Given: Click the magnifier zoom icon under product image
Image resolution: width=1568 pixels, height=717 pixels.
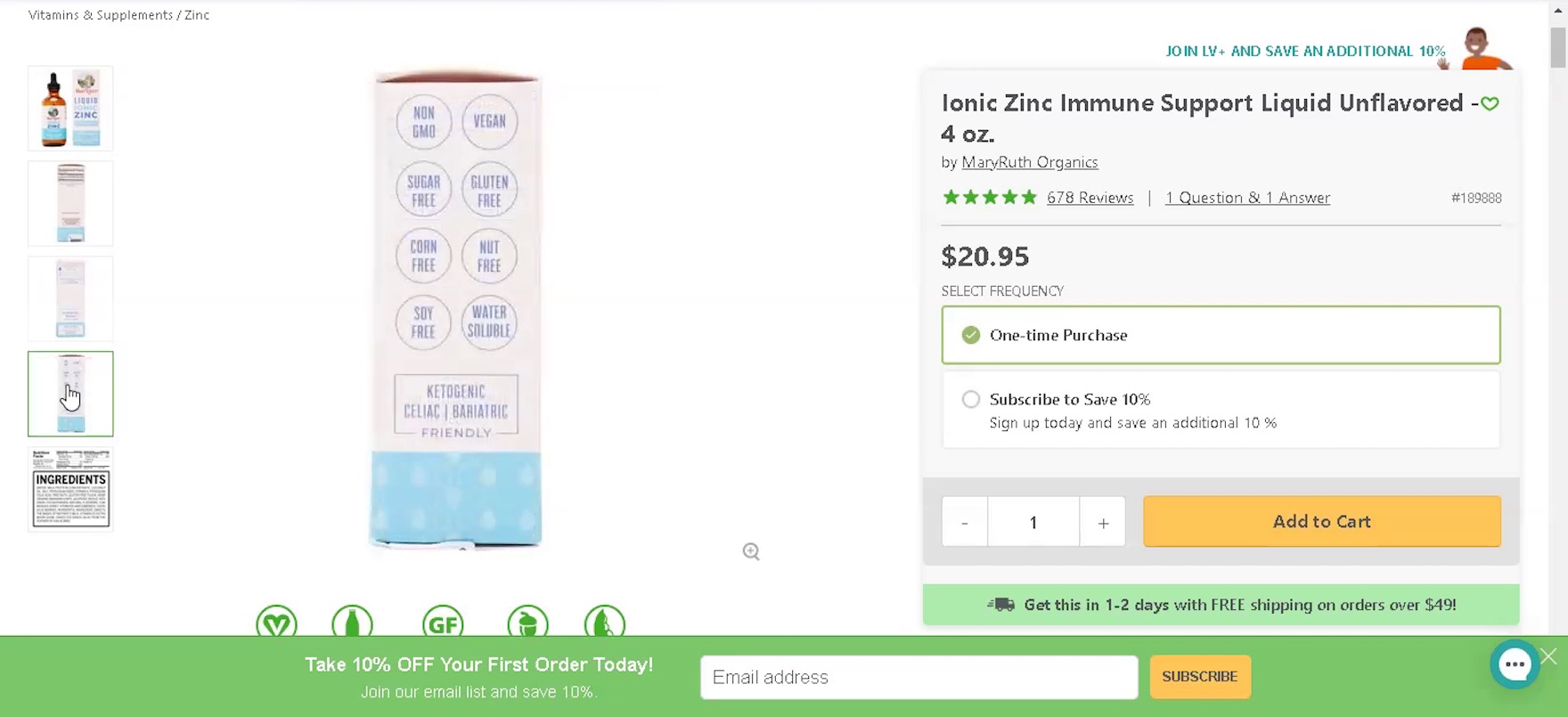Looking at the screenshot, I should 751,551.
